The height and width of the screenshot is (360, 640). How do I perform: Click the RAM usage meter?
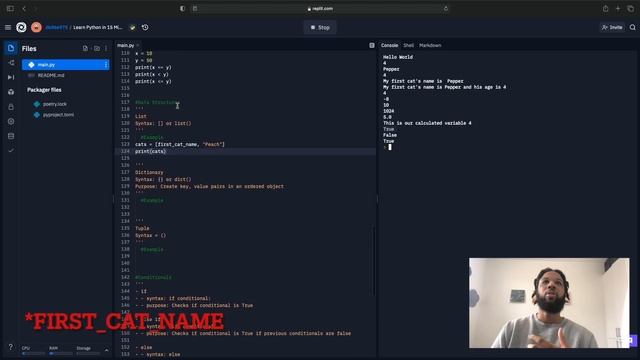(60, 350)
